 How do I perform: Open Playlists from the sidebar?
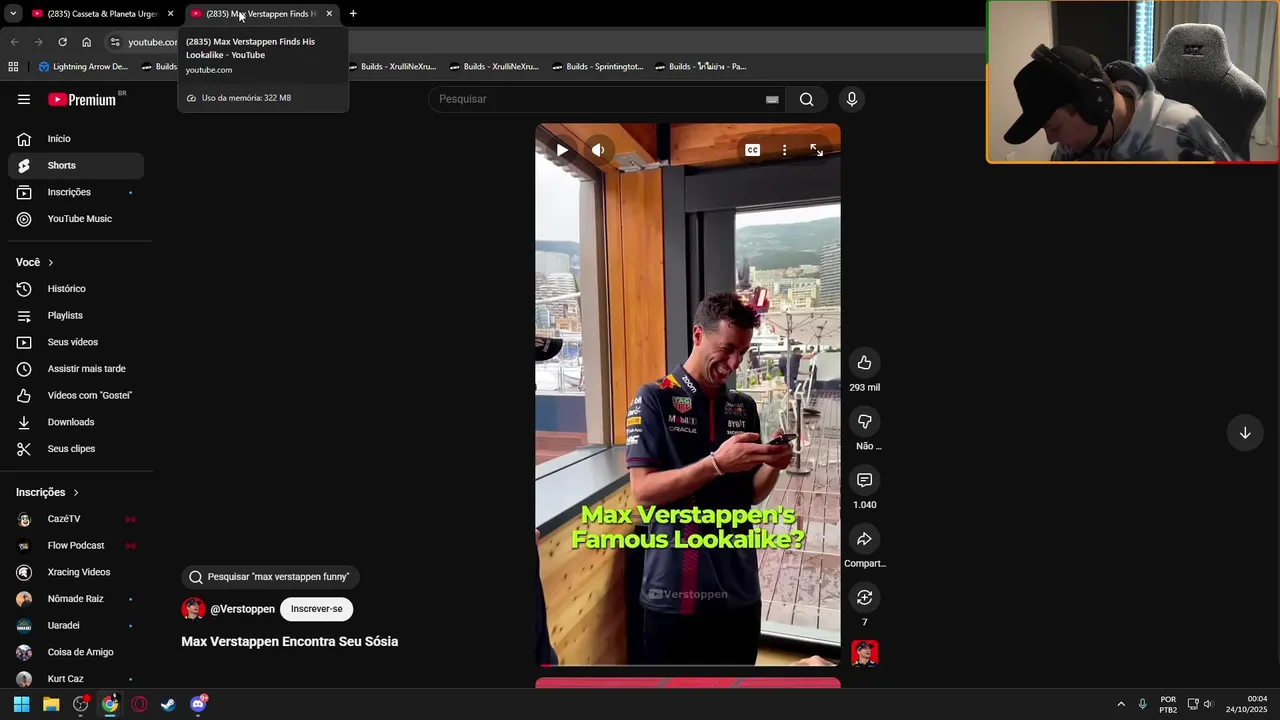click(76, 315)
